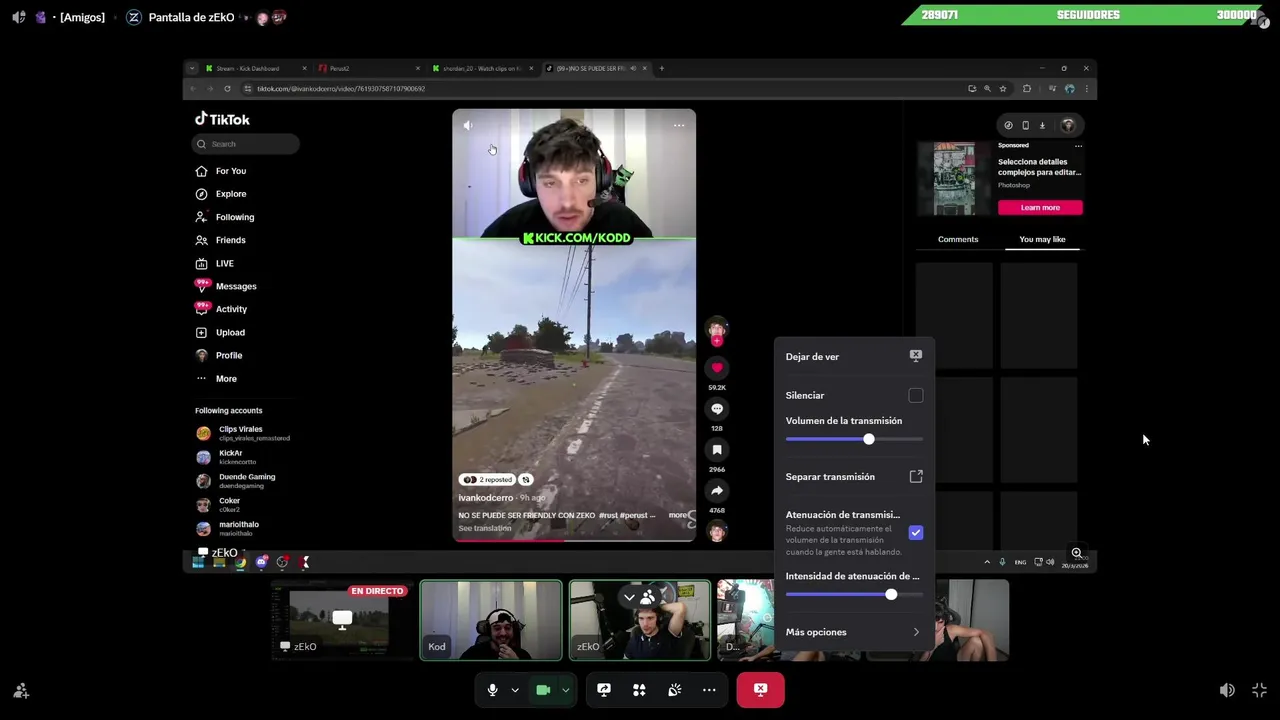Viewport: 1280px width, 720px height.
Task: Bookmark the TikTok video
Action: pyautogui.click(x=717, y=450)
